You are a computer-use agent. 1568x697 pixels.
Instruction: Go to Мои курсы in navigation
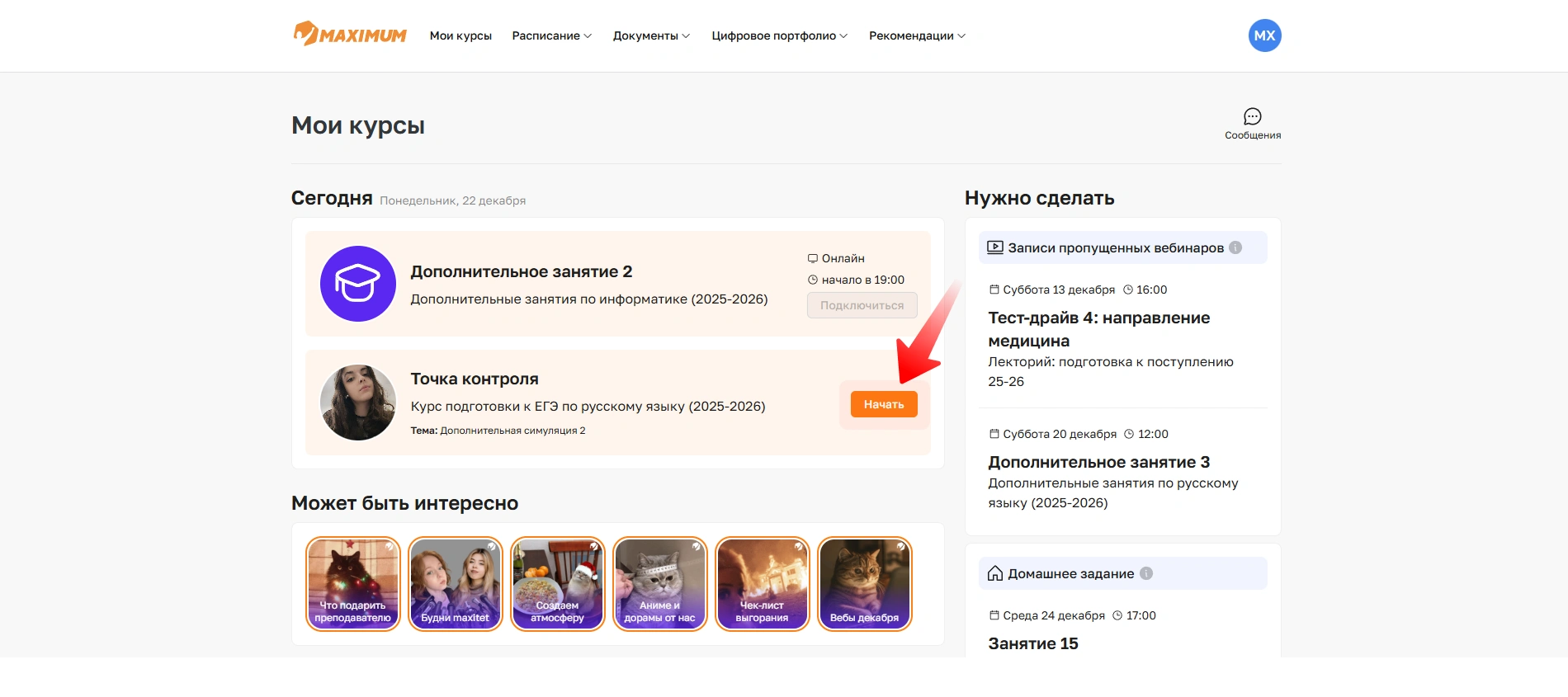pyautogui.click(x=460, y=35)
